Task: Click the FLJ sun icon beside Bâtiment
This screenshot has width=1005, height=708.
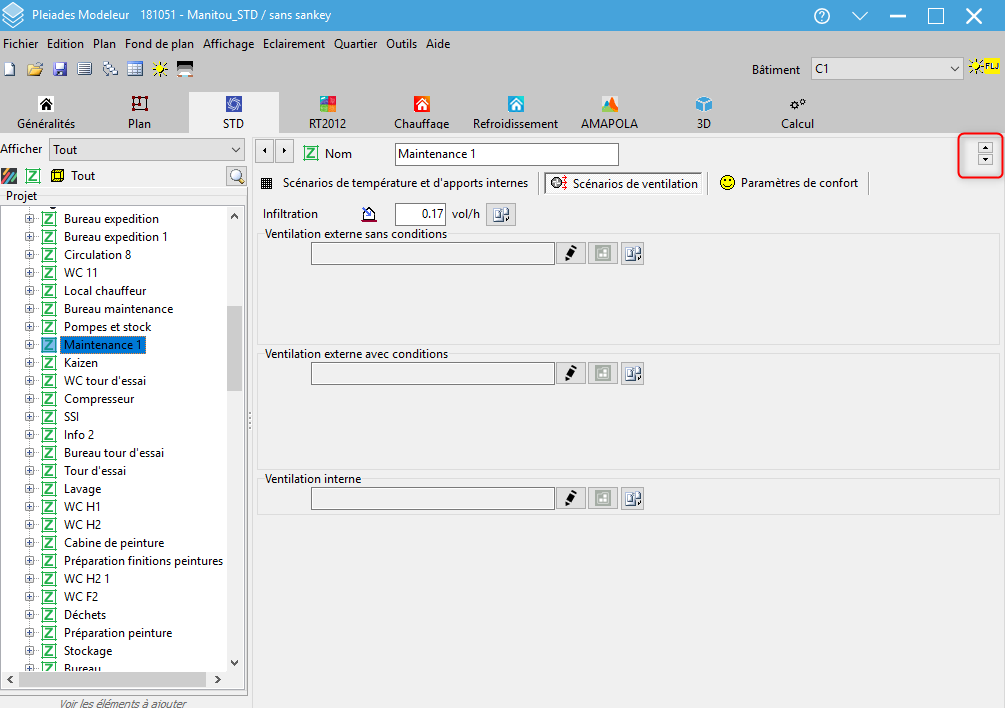Action: 984,68
